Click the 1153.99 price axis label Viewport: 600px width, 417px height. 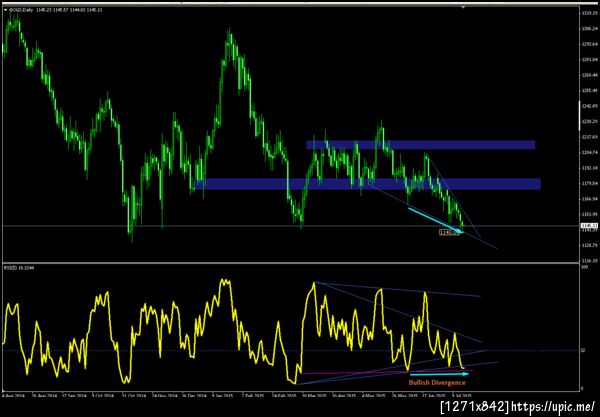click(589, 214)
